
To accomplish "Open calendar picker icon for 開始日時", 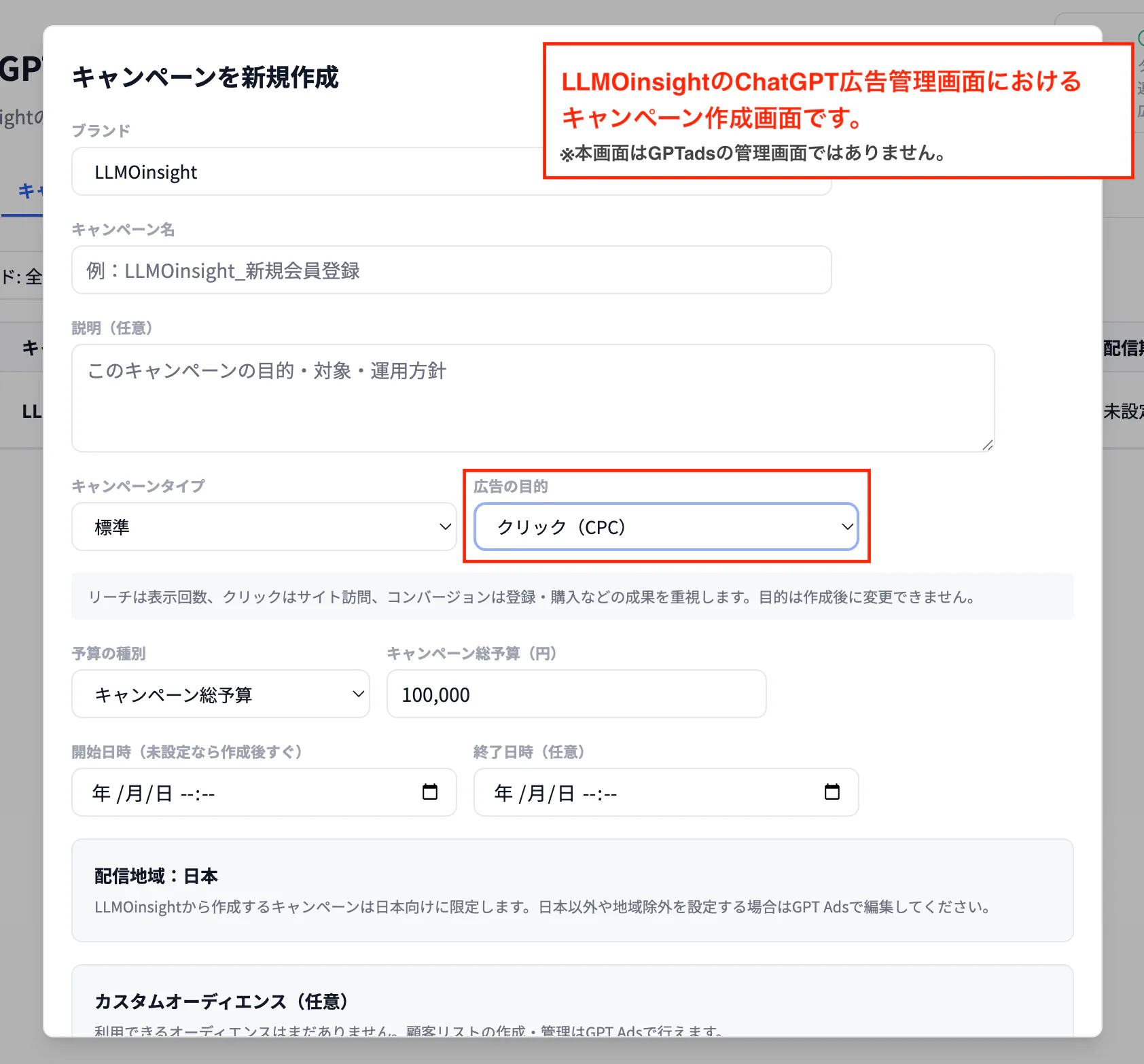I will [430, 792].
